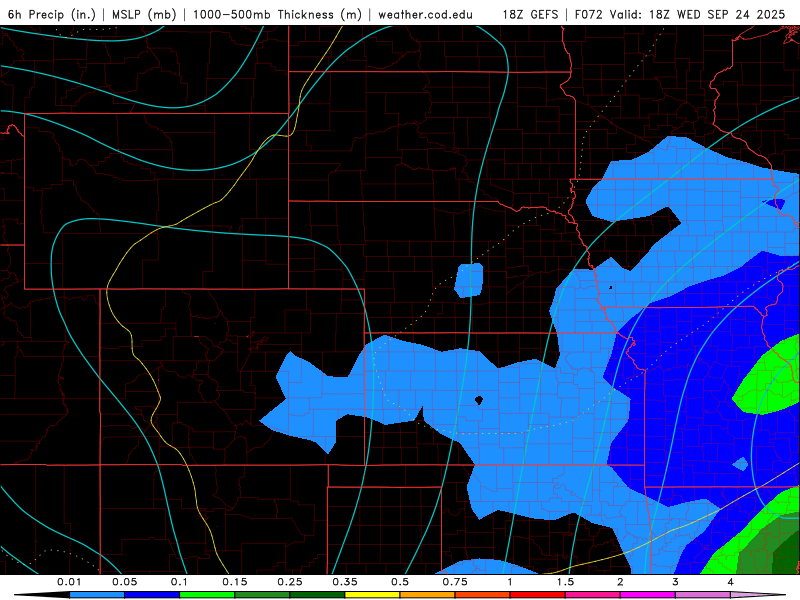Select the medium green 0.15 legend swatch
This screenshot has width=800, height=600.
click(x=262, y=595)
